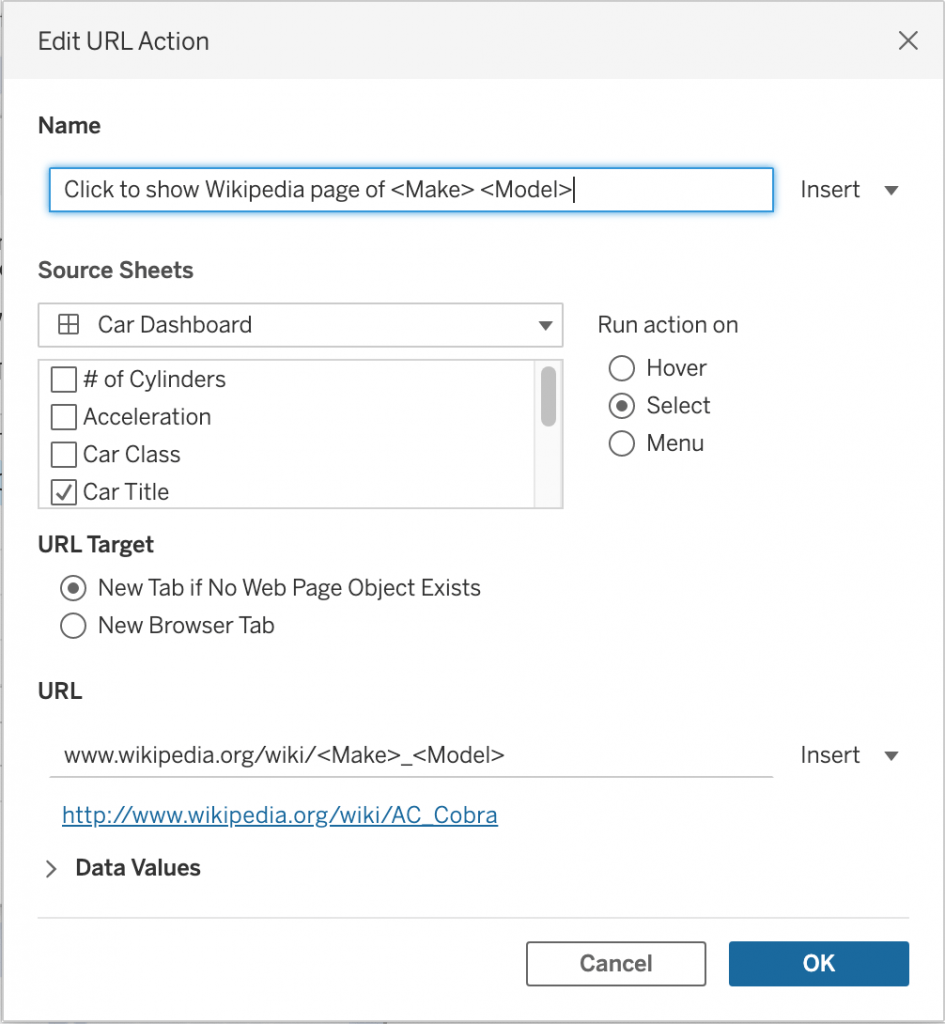
Task: Open the AC_Cobra Wikipedia preview link
Action: point(280,816)
